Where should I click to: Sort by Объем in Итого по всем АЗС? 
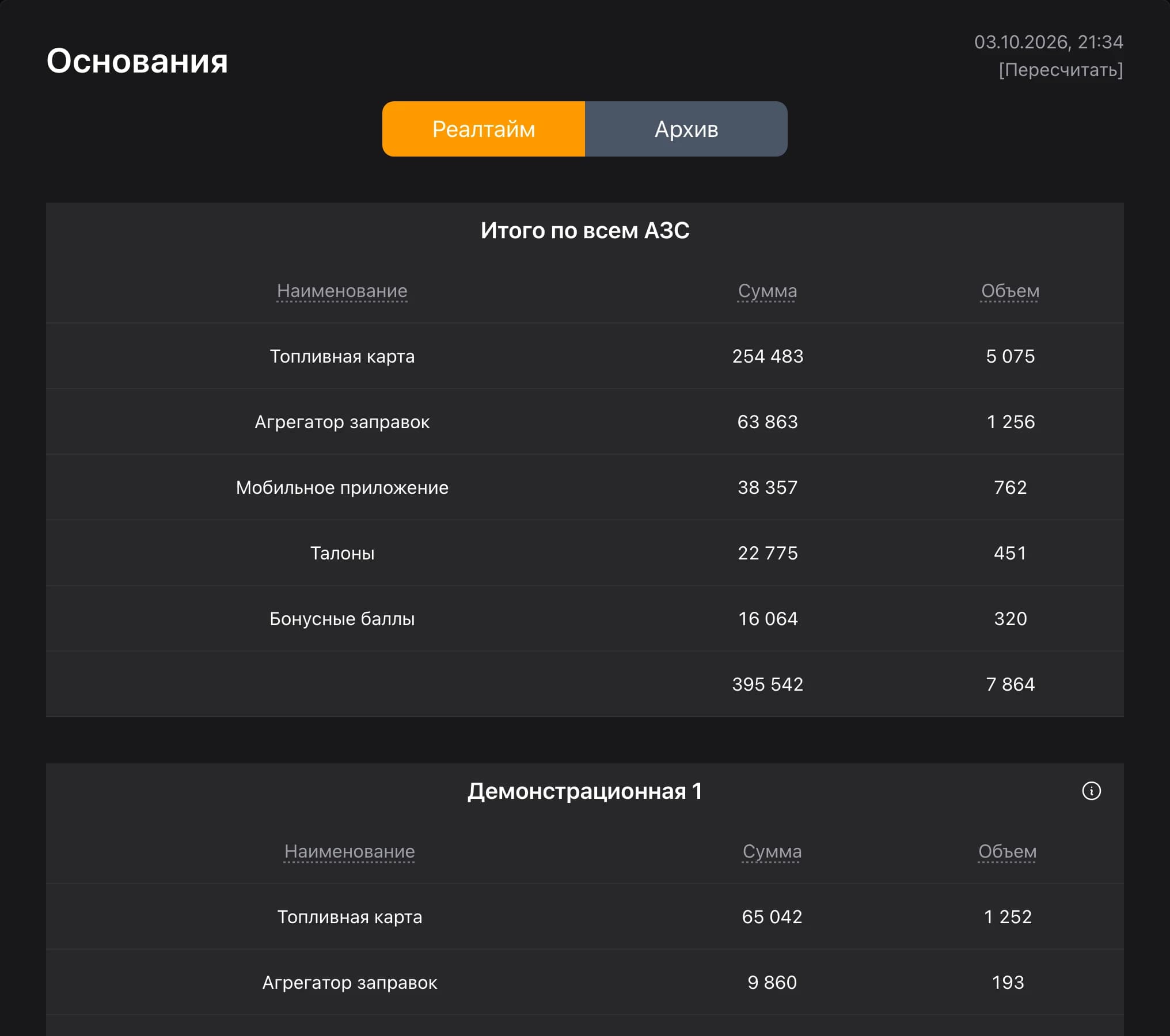click(x=1010, y=291)
